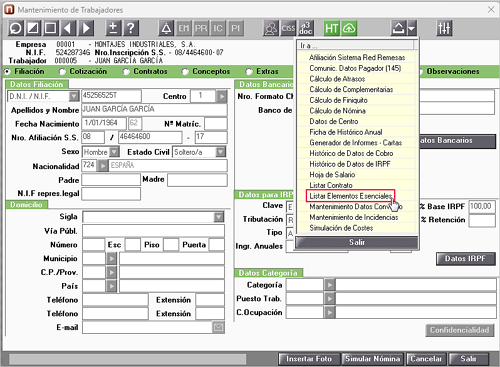Select the Filiación radio button
The height and width of the screenshot is (367, 500).
pyautogui.click(x=7, y=71)
